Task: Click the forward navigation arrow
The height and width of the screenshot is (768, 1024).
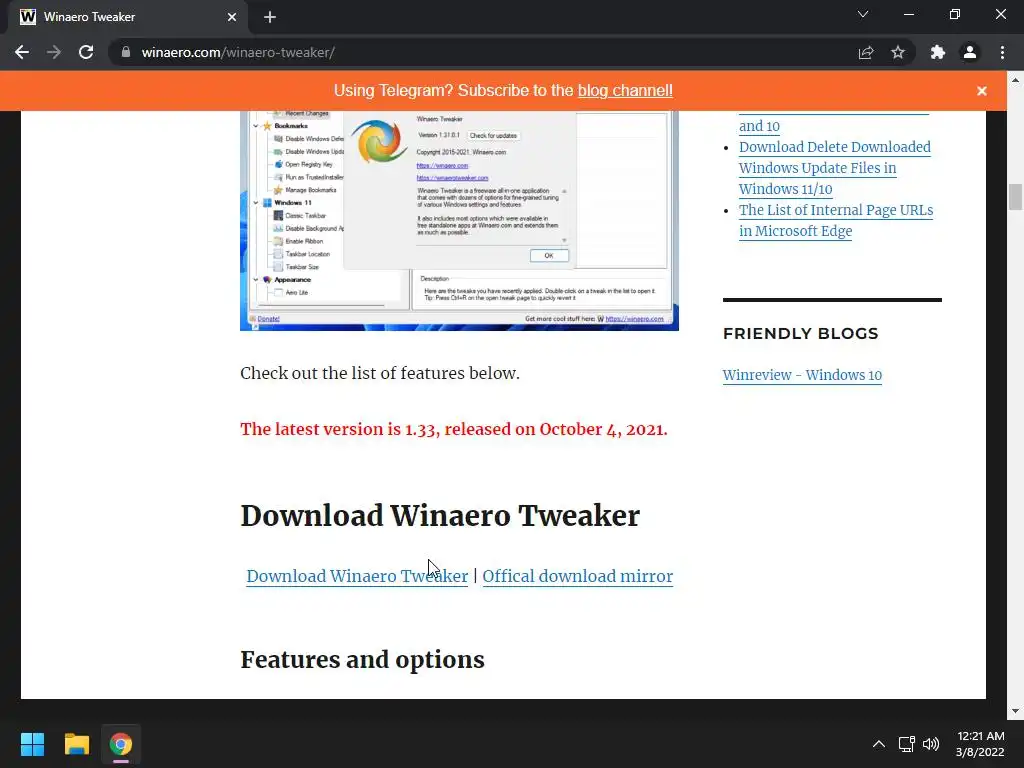Action: (54, 52)
